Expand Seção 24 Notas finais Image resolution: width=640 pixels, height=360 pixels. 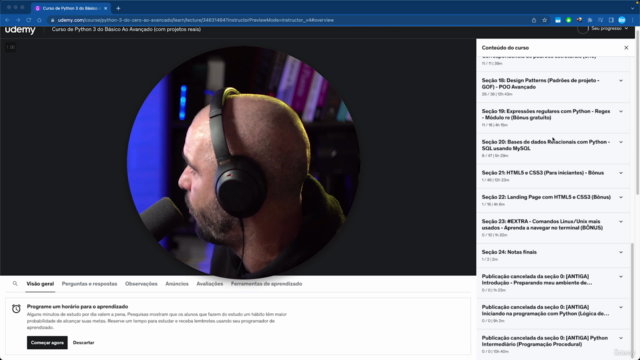tap(553, 256)
